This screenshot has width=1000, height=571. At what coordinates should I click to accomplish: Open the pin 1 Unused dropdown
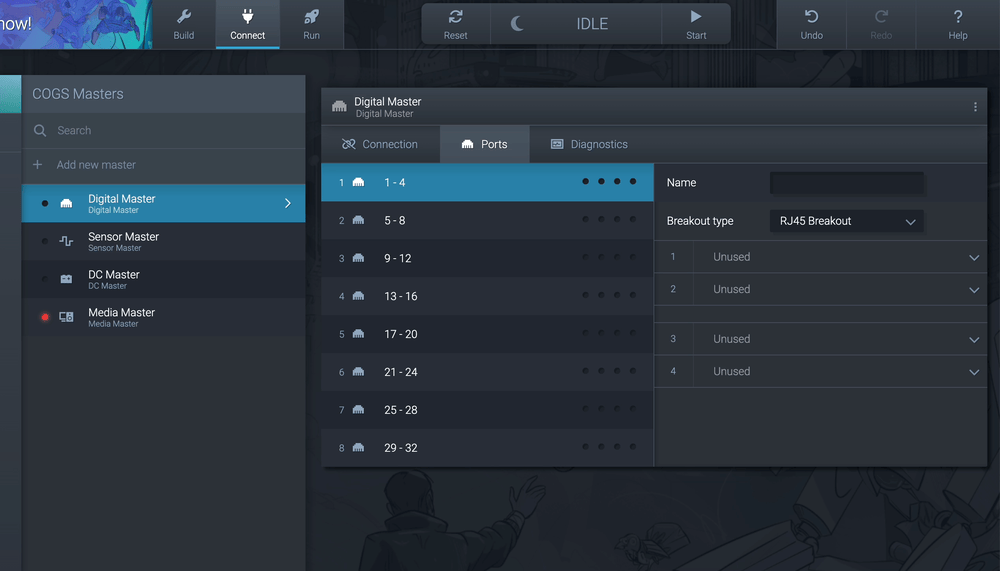coord(840,257)
